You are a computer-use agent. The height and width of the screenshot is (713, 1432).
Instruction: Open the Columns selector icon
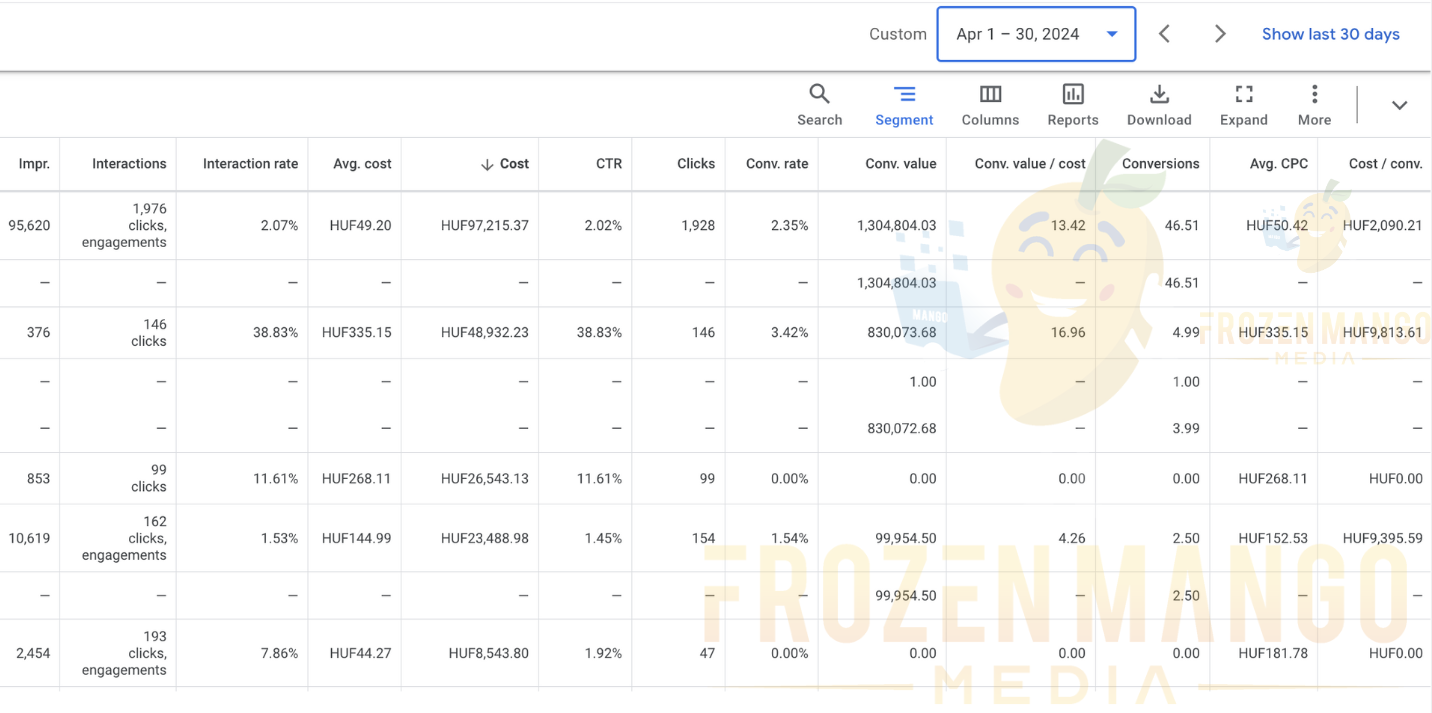[x=990, y=95]
